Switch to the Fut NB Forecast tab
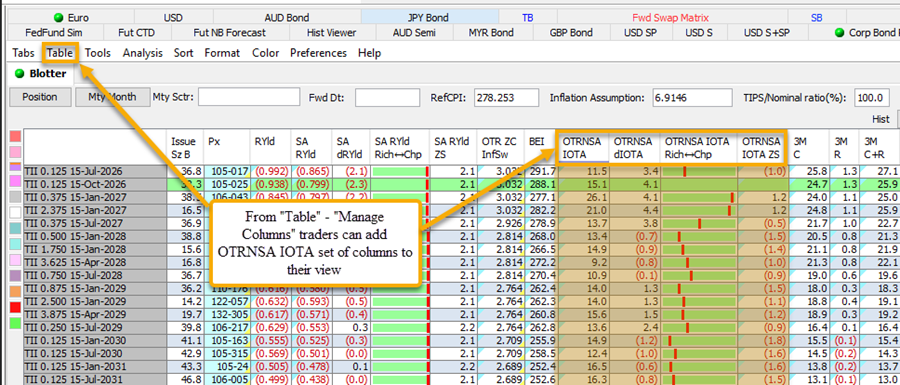The width and height of the screenshot is (900, 385). [x=230, y=33]
